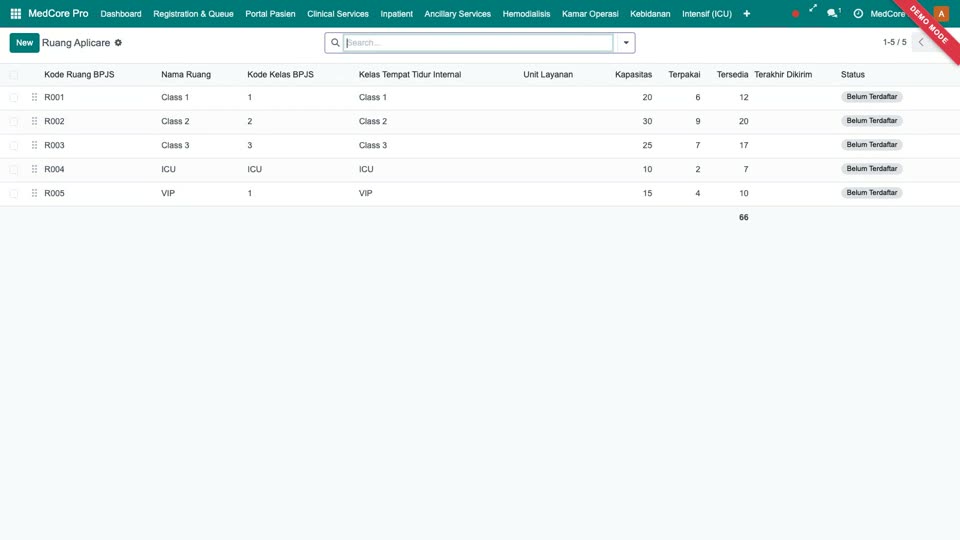Open Dashboard menu
This screenshot has width=960, height=540.
click(x=121, y=13)
